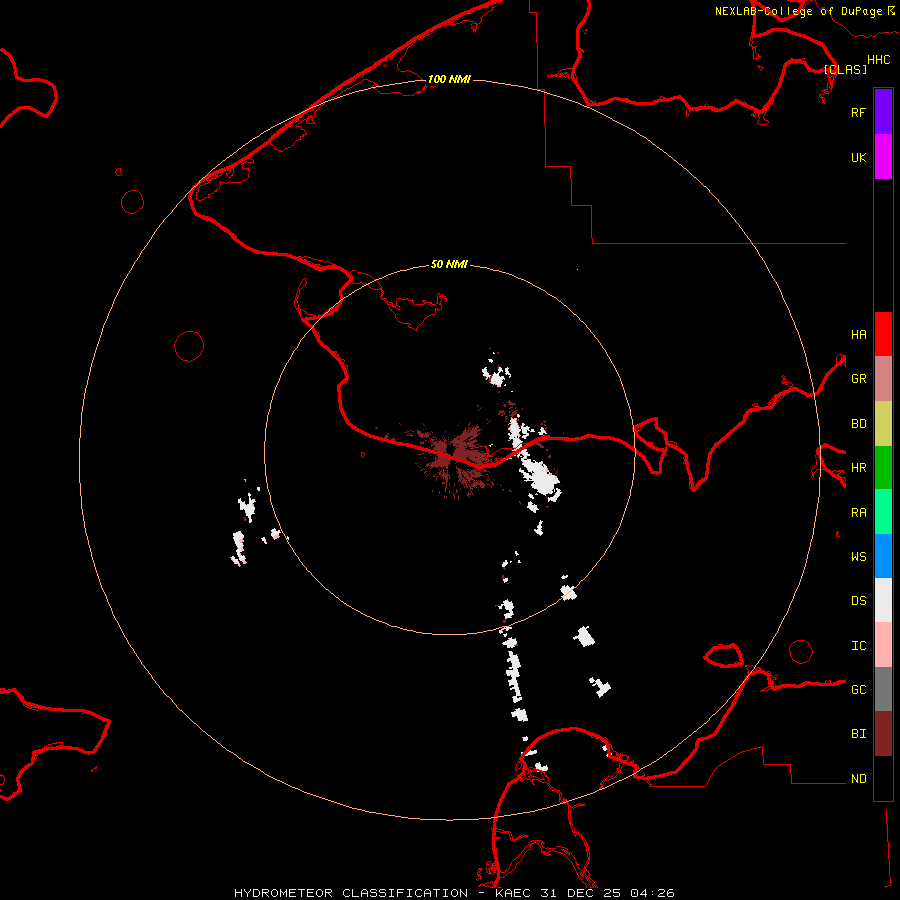Click the 31 DEC 25 date text
The width and height of the screenshot is (900, 900).
tap(580, 893)
